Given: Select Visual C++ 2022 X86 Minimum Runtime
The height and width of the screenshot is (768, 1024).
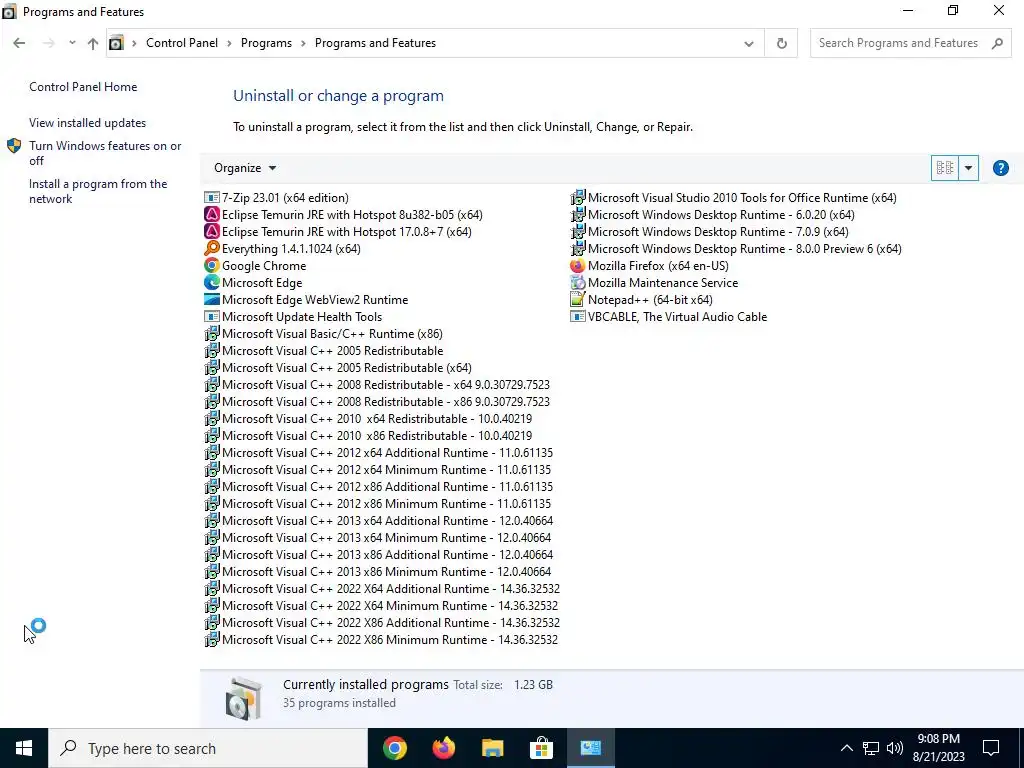Looking at the screenshot, I should [x=381, y=639].
